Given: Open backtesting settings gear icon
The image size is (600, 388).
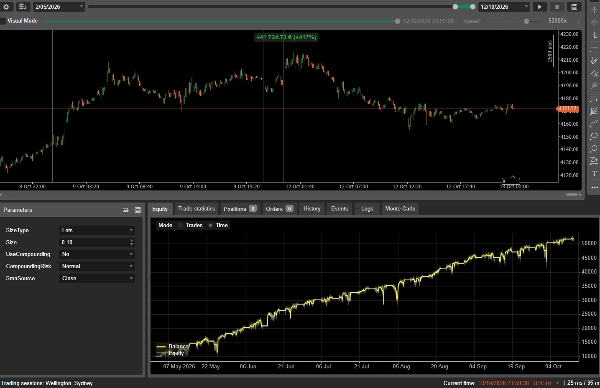Looking at the screenshot, I should pos(7,7).
